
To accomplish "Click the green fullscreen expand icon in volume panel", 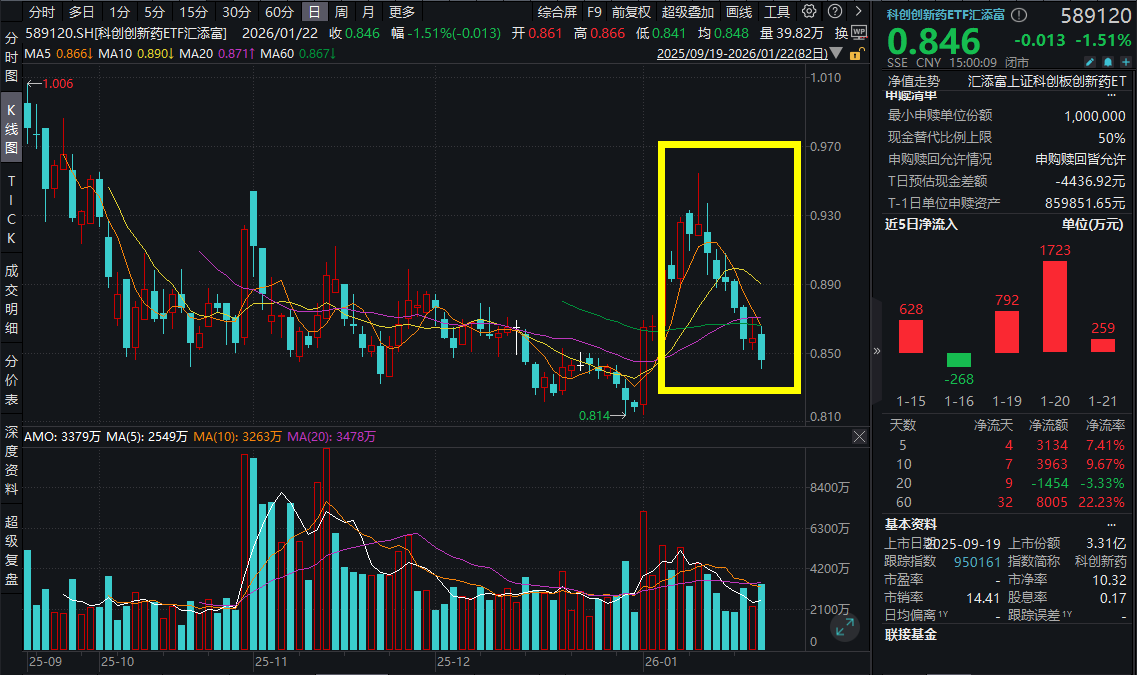I will [x=845, y=627].
